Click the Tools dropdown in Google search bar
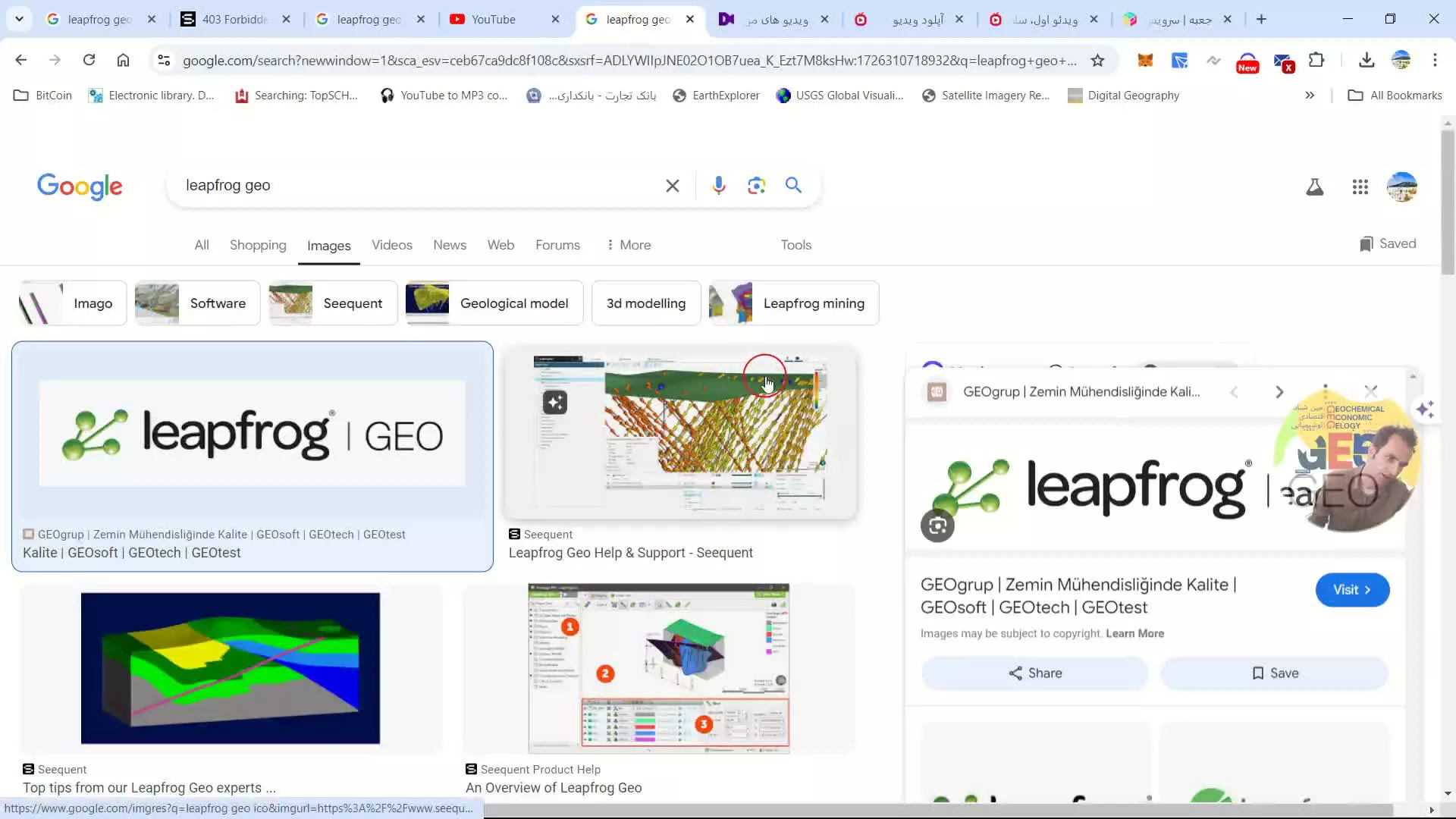 (x=796, y=244)
